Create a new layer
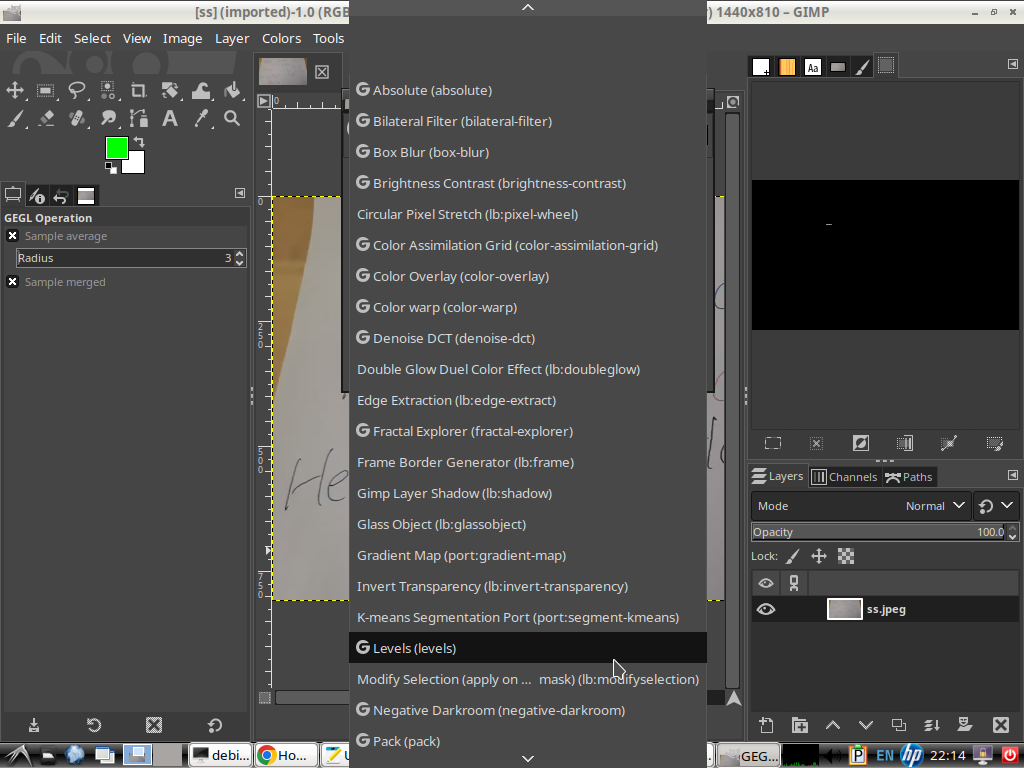Viewport: 1024px width, 768px height. click(766, 725)
